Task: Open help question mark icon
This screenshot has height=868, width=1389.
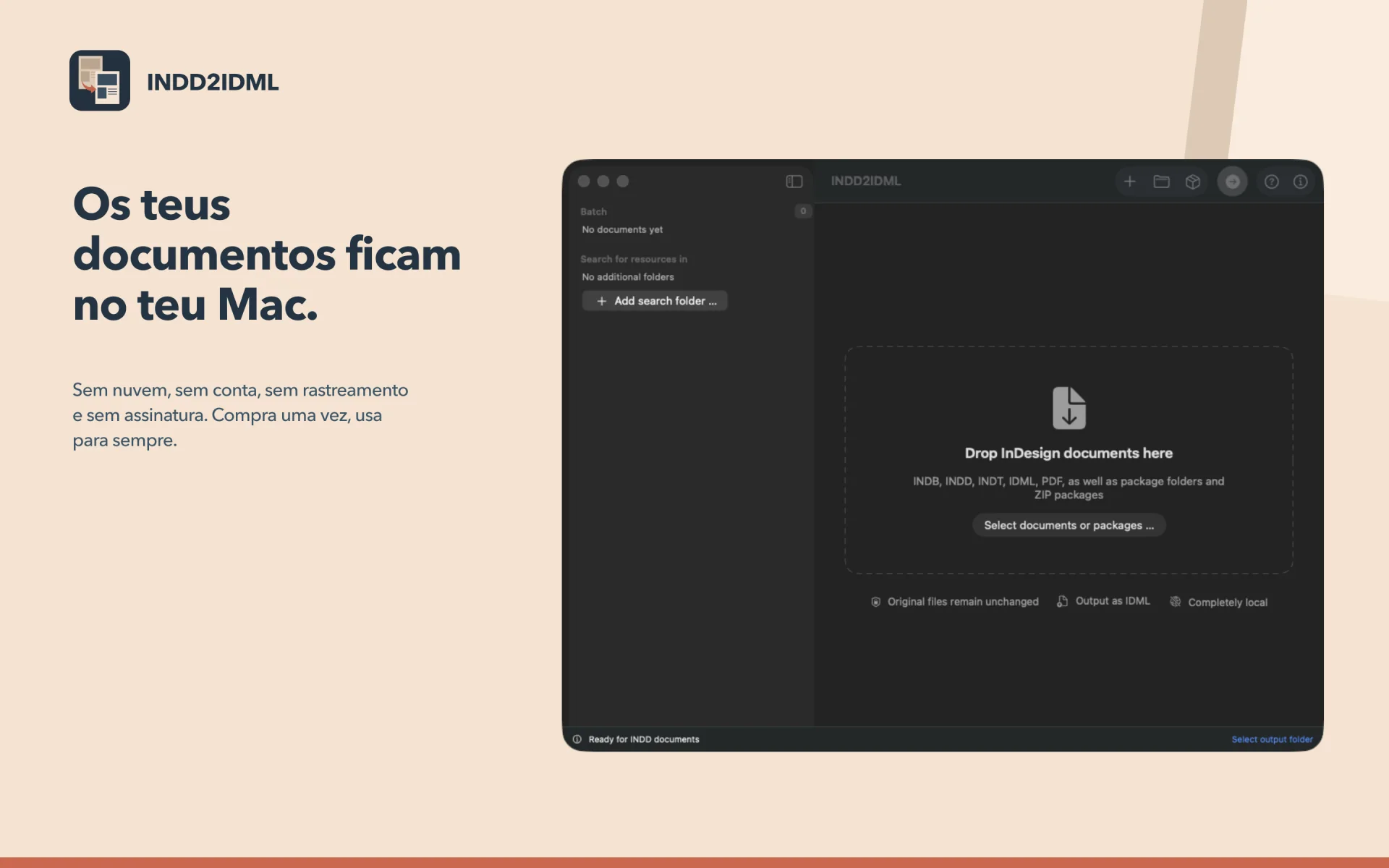Action: click(1271, 182)
